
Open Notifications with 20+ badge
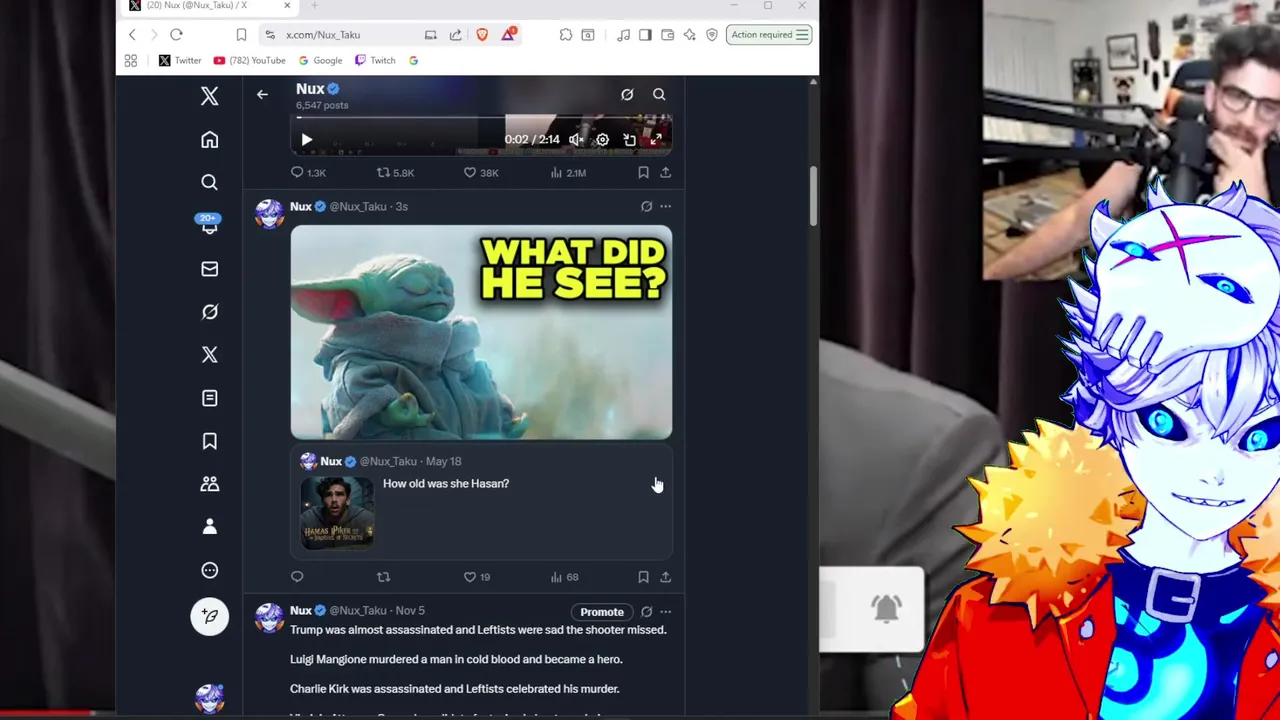coord(209,224)
